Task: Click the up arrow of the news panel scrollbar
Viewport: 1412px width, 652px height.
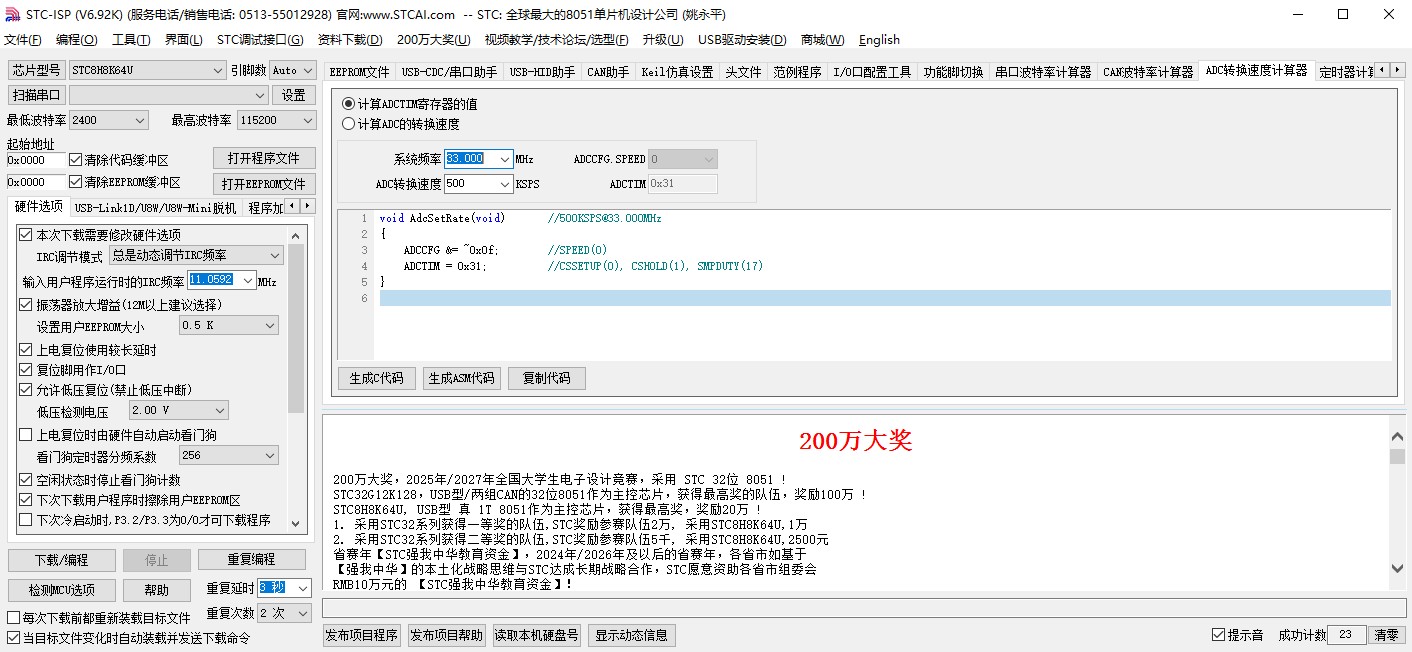Action: 1397,436
